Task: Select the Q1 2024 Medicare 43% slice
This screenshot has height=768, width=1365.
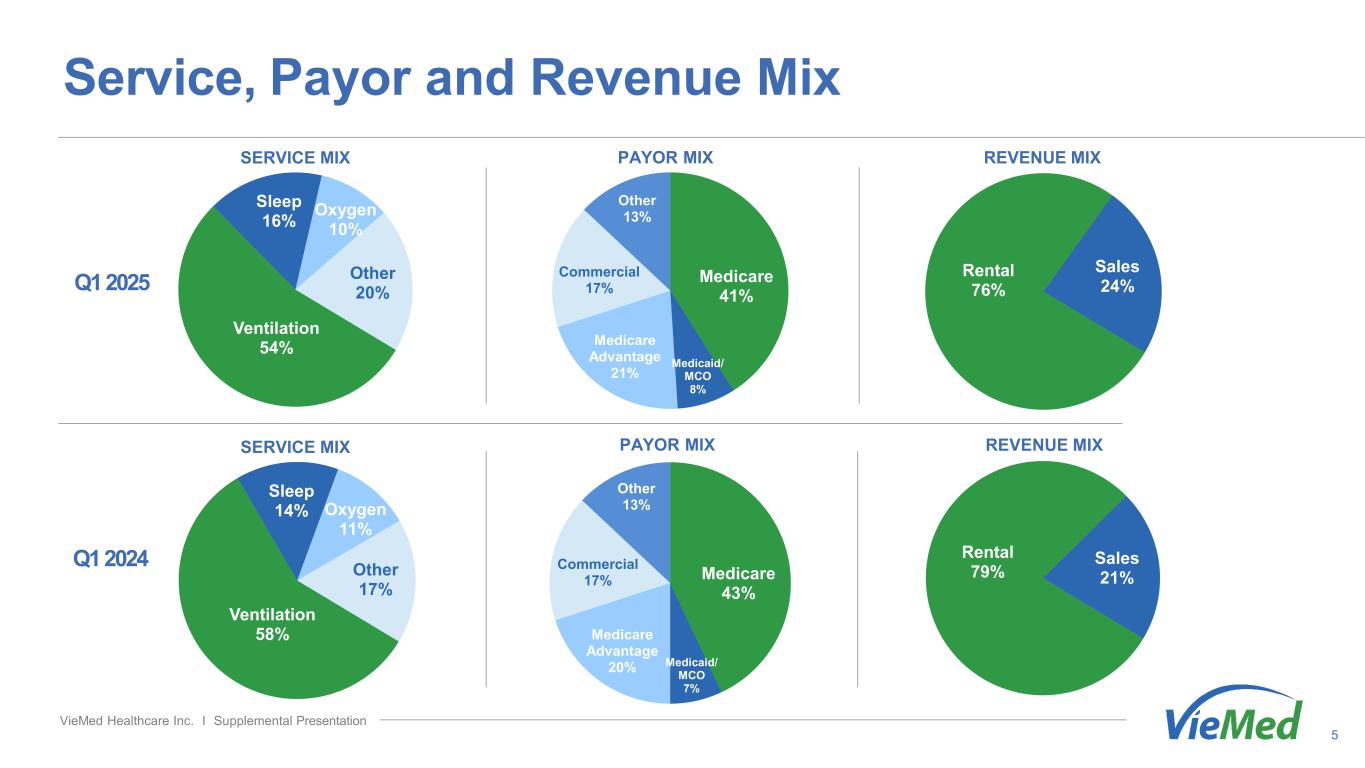Action: point(738,582)
